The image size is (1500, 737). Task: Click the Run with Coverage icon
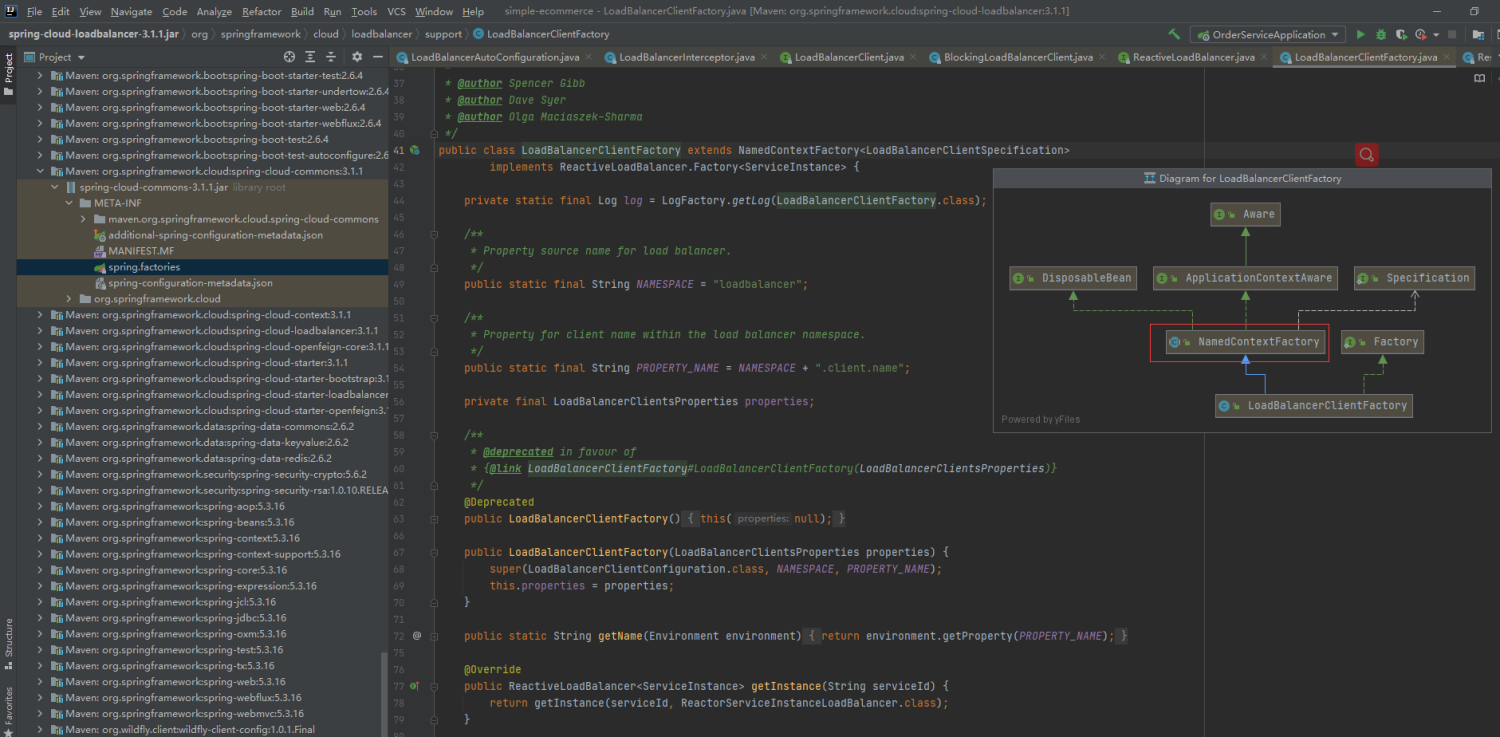point(1401,35)
